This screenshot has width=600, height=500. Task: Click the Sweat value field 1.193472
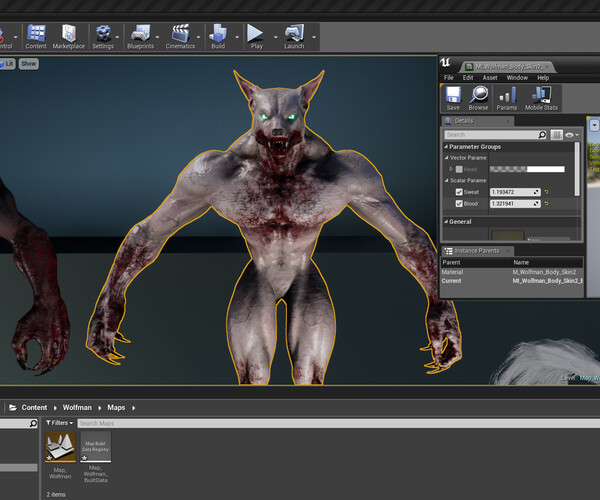click(x=515, y=192)
